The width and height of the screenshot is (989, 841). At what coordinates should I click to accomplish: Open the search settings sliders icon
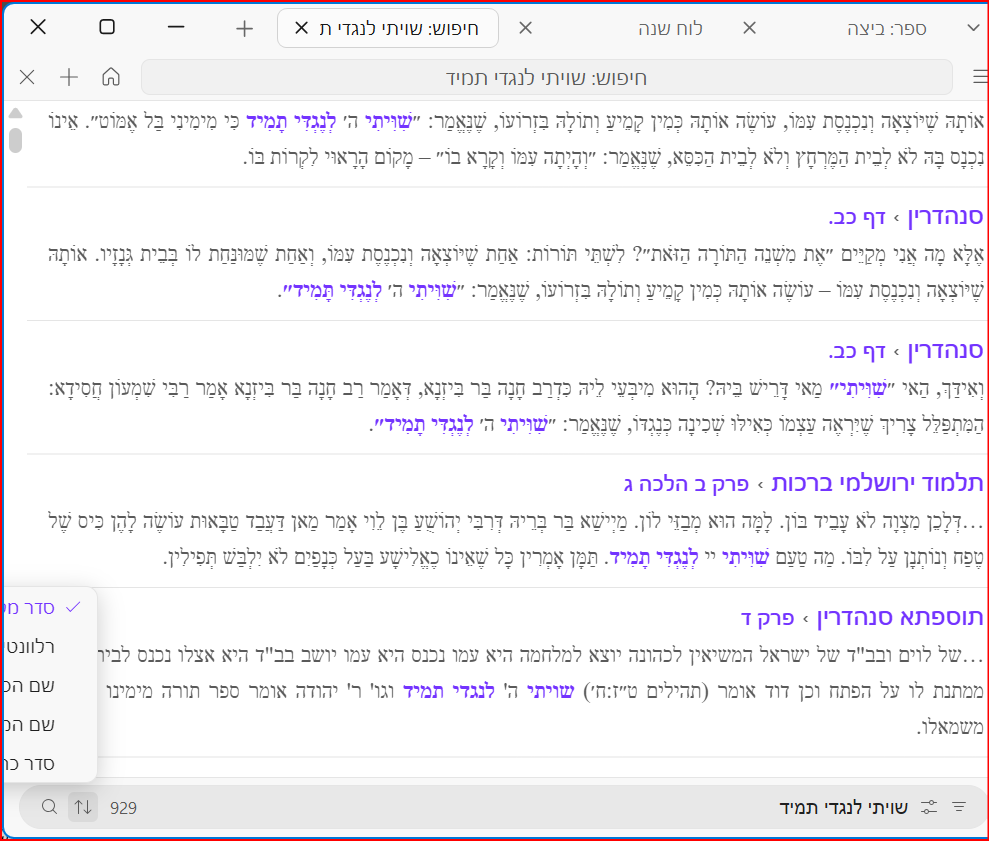coord(929,807)
